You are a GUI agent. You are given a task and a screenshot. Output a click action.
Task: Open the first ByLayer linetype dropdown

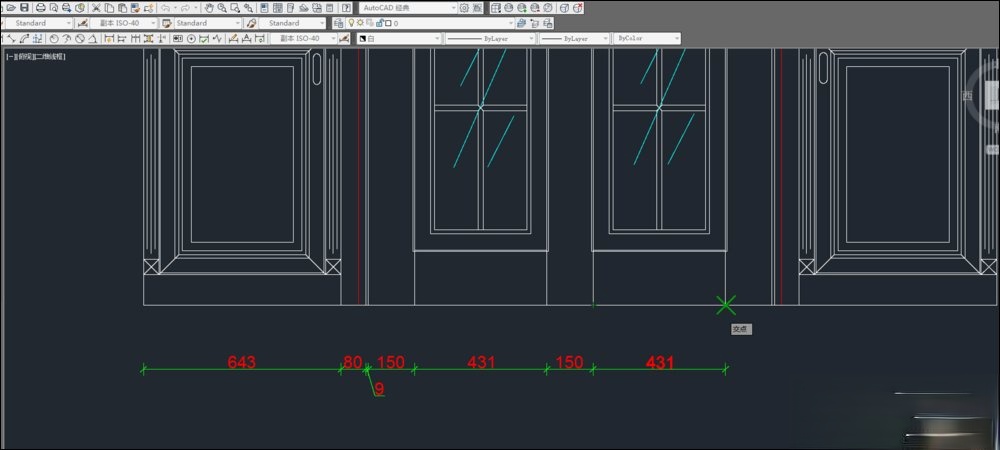490,38
